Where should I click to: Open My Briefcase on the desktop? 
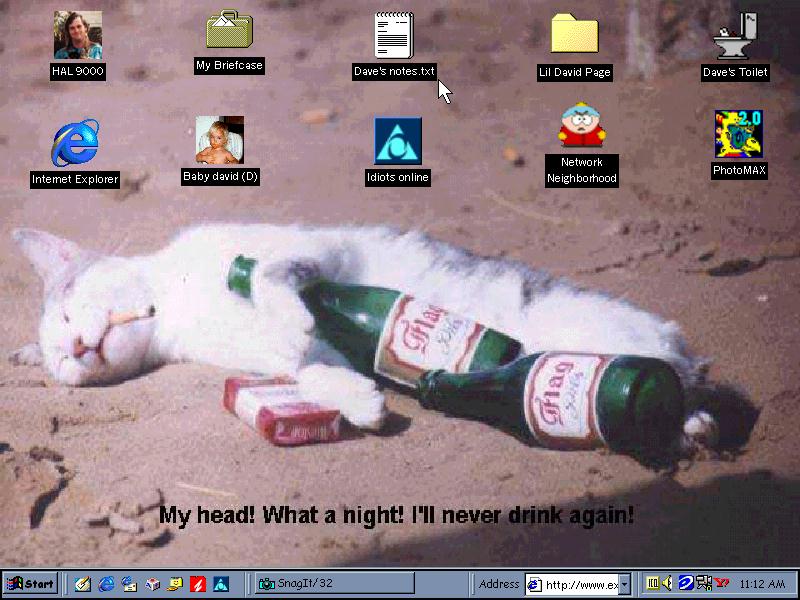[x=229, y=31]
